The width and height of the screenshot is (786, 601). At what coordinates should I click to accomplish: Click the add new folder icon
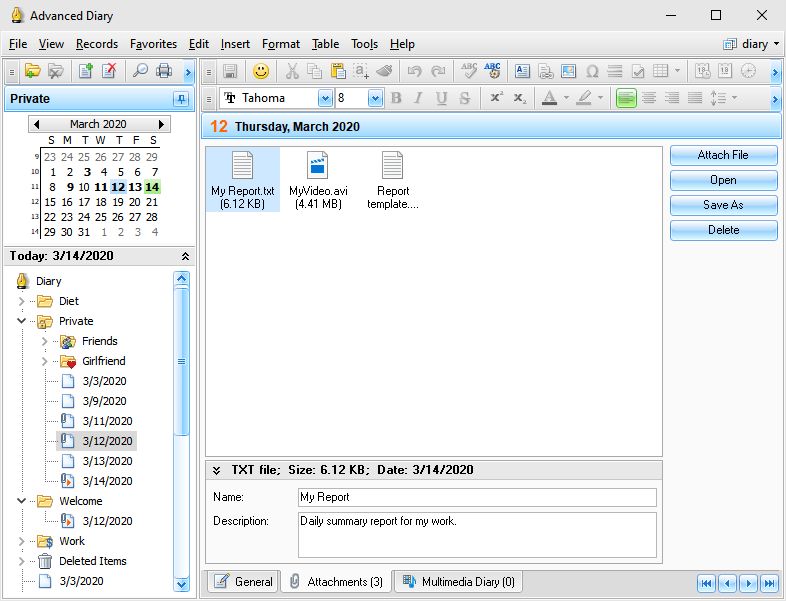33,71
